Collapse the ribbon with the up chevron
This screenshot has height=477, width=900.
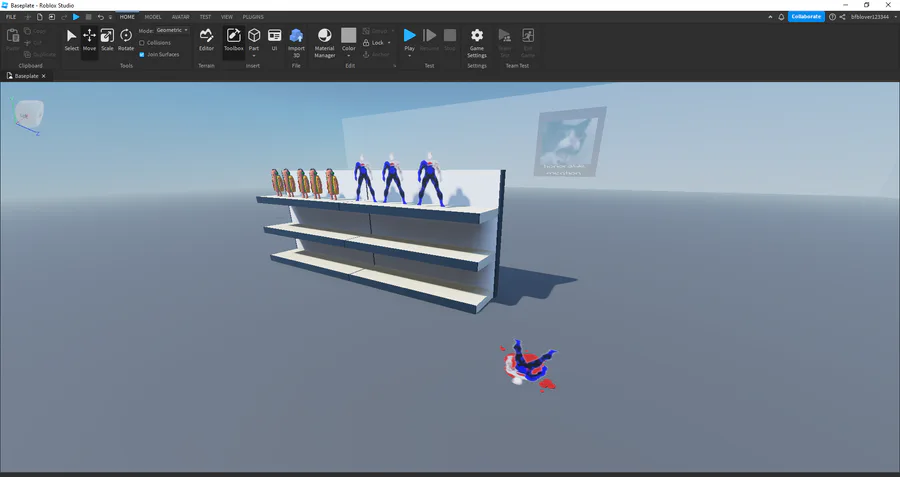click(x=770, y=17)
